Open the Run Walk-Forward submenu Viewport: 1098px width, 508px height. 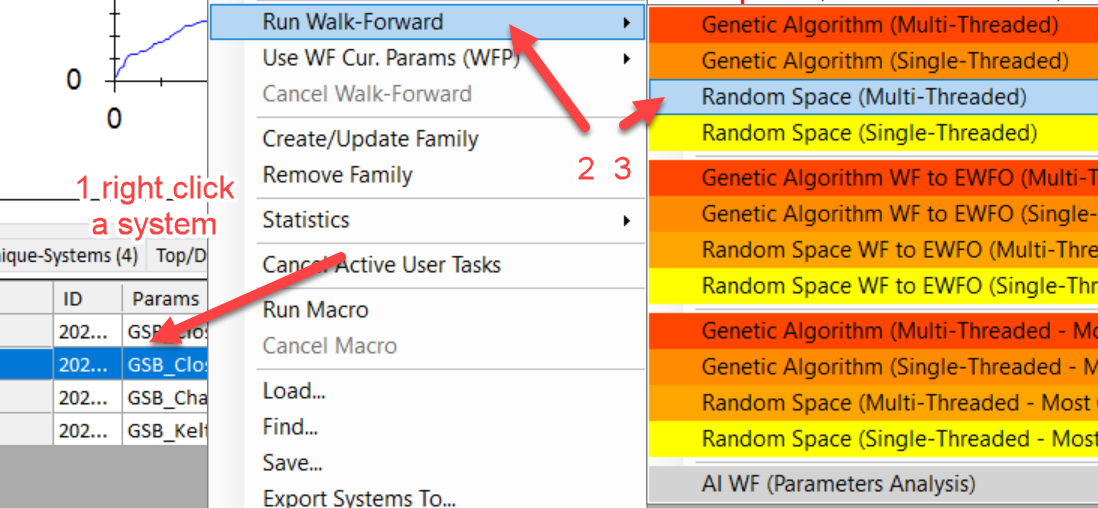coord(352,22)
